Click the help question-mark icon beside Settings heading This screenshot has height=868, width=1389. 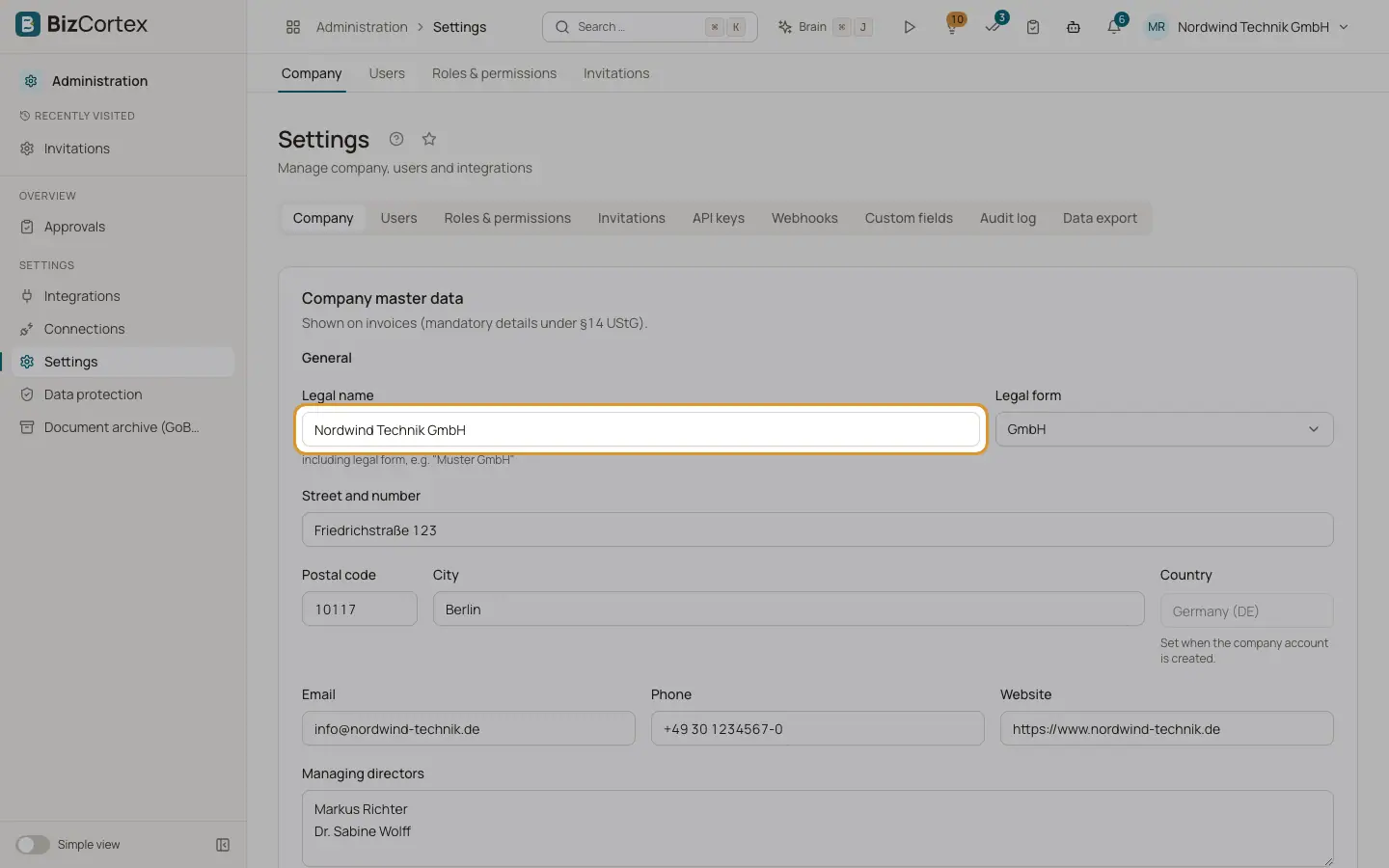point(396,139)
